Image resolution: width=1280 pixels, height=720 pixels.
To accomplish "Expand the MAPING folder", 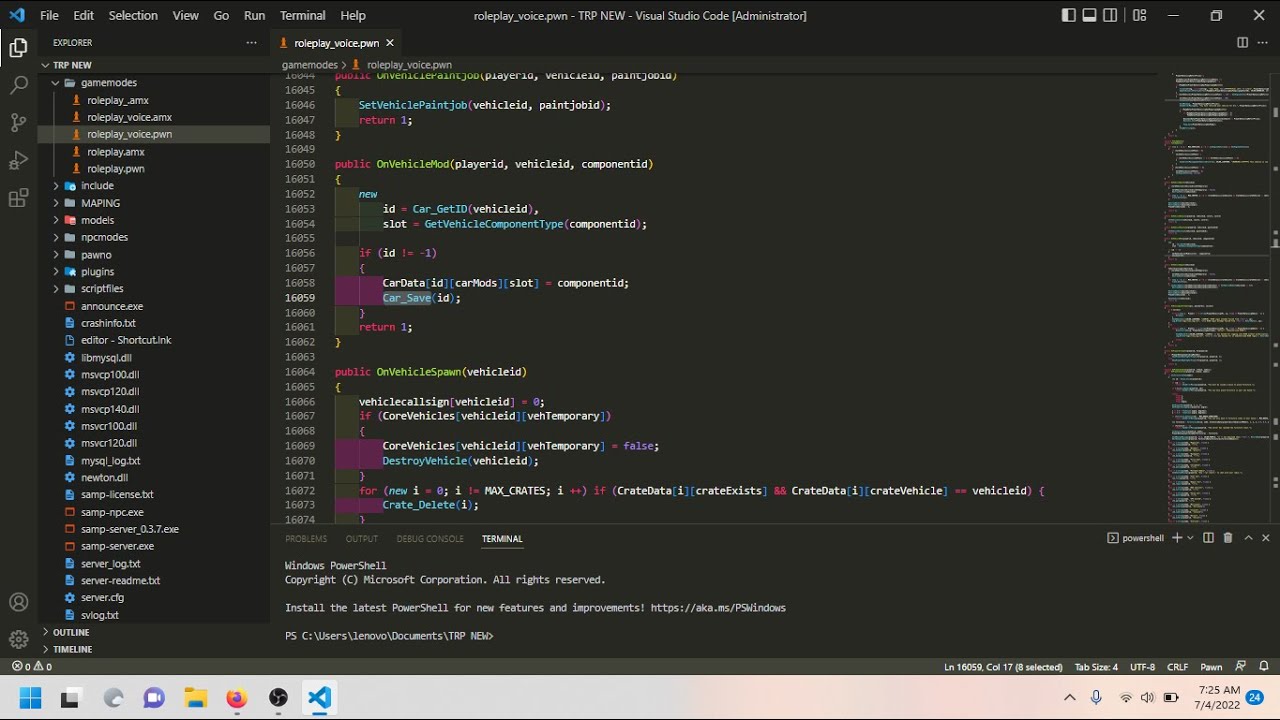I will coord(154,203).
